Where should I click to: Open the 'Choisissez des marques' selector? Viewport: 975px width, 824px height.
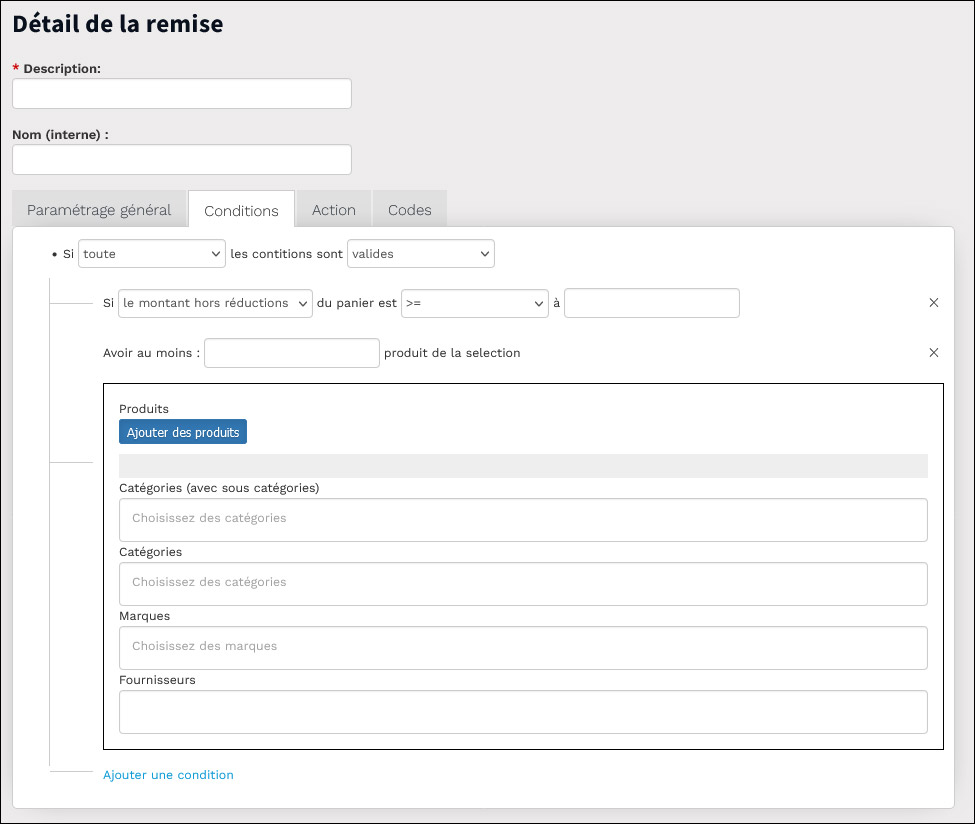click(523, 648)
